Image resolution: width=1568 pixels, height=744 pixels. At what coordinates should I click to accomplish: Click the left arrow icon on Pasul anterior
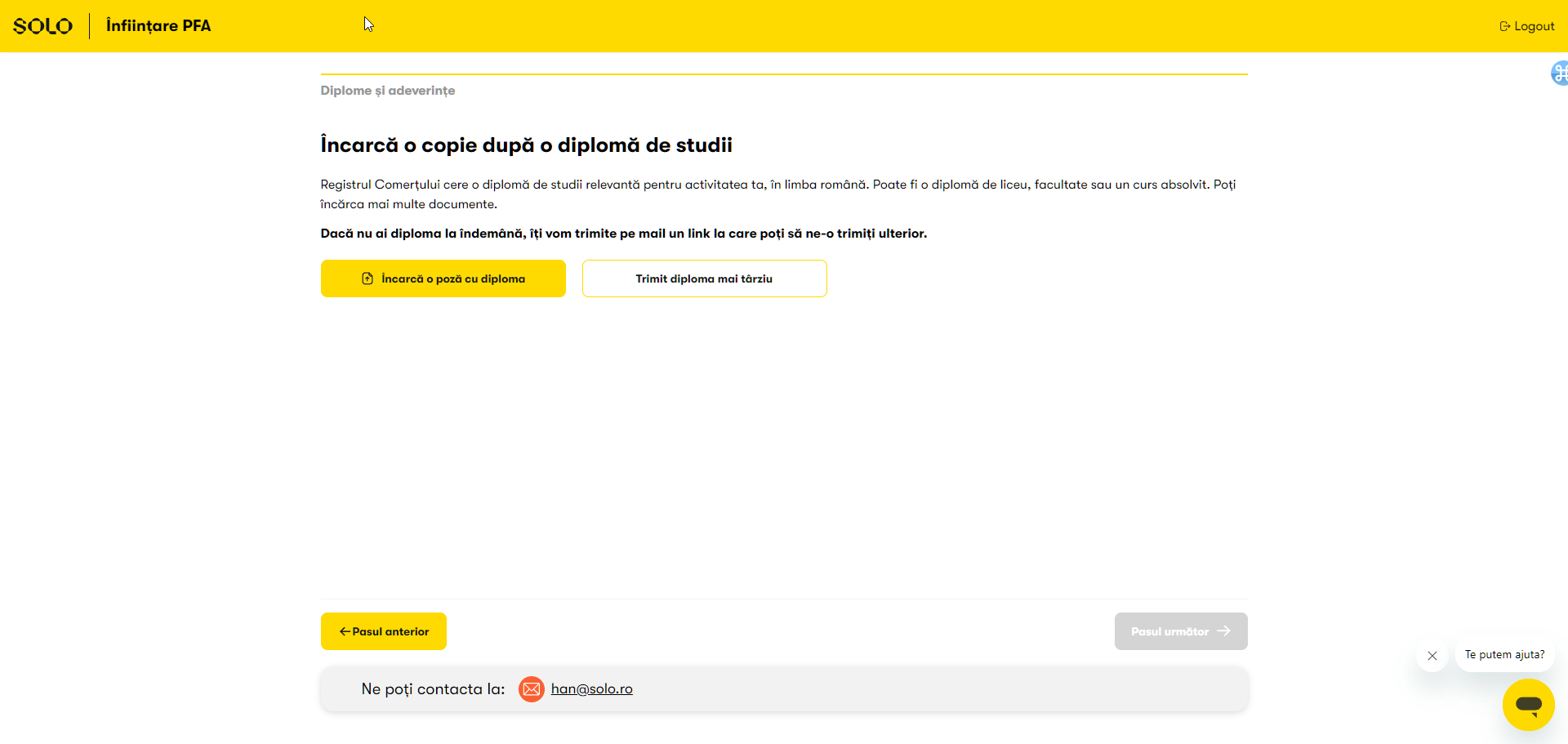pyautogui.click(x=345, y=631)
